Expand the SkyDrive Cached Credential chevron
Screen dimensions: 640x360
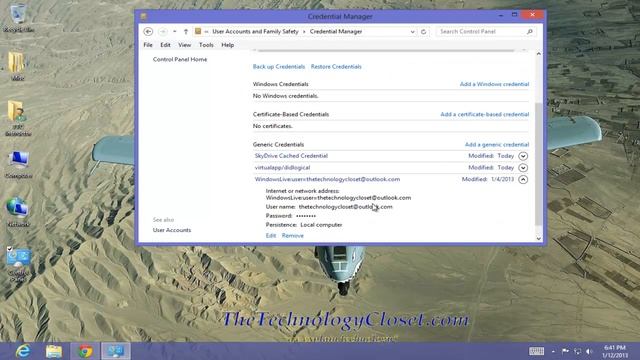[x=523, y=156]
